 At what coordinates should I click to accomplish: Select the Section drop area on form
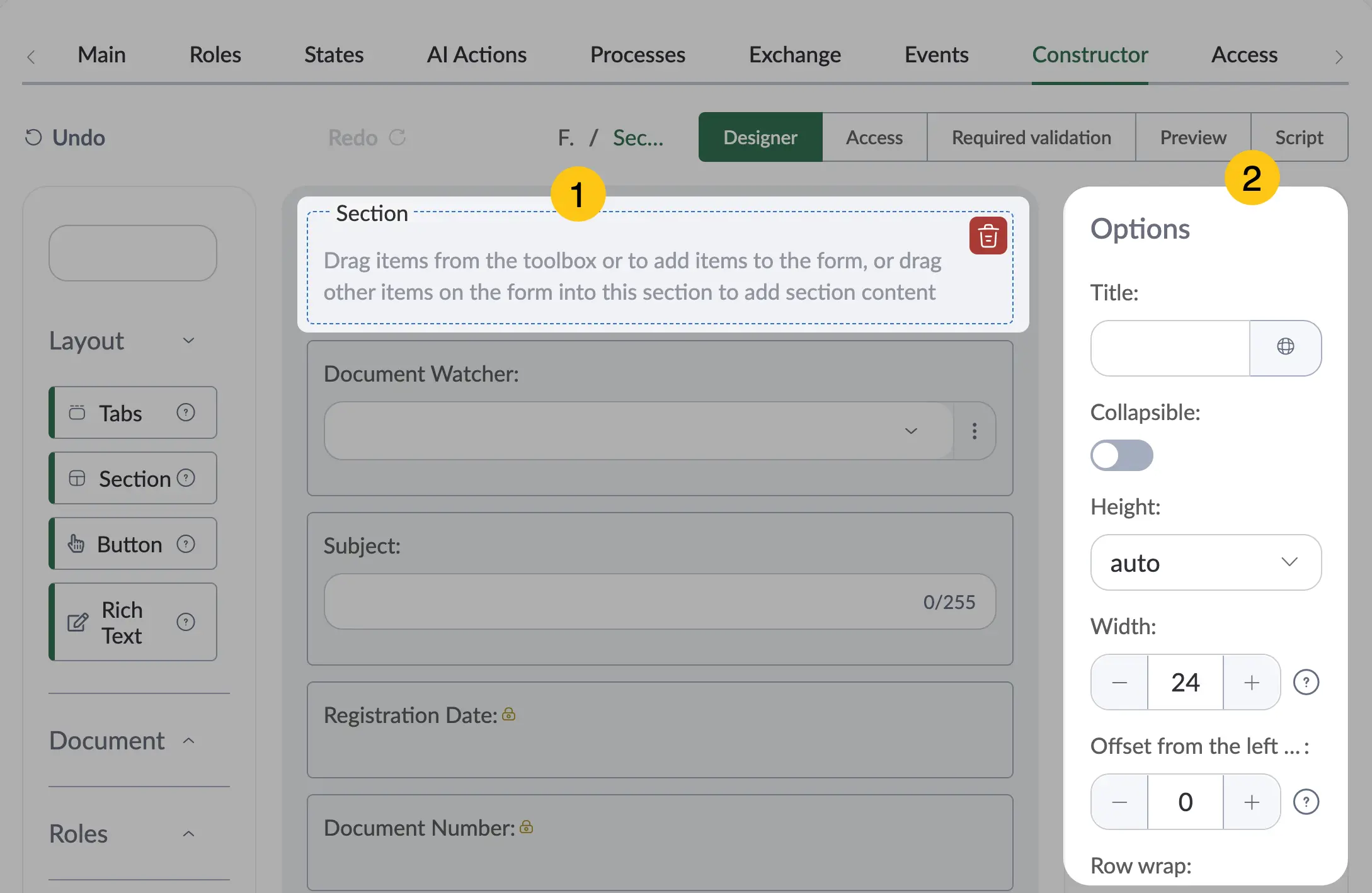tap(660, 268)
